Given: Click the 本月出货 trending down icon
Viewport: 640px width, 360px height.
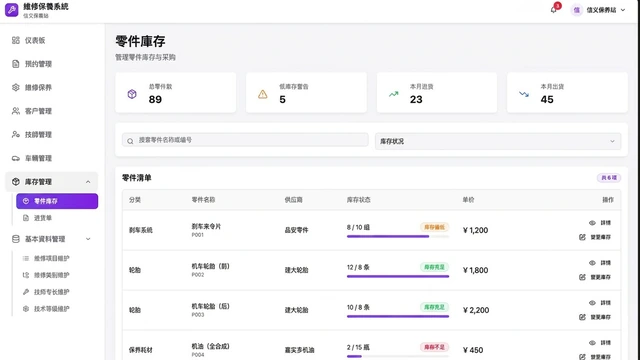Looking at the screenshot, I should point(524,94).
